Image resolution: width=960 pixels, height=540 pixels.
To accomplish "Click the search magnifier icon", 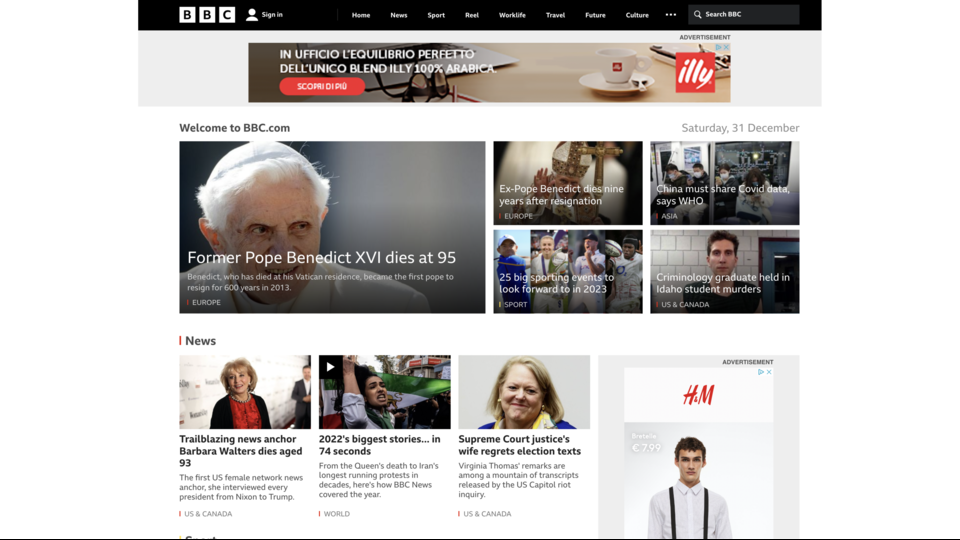I will click(x=697, y=15).
